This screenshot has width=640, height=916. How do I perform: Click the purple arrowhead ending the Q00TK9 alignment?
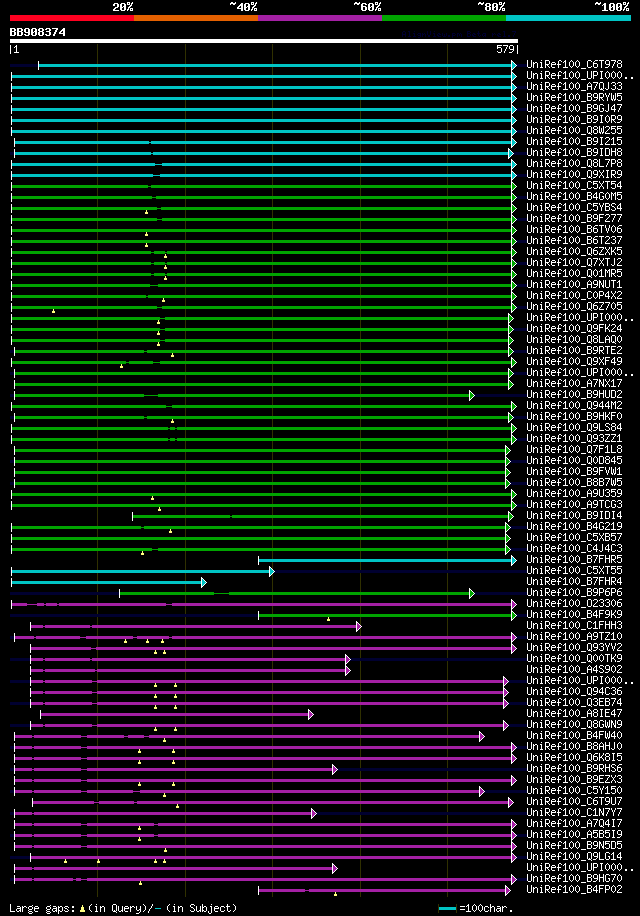(347, 660)
